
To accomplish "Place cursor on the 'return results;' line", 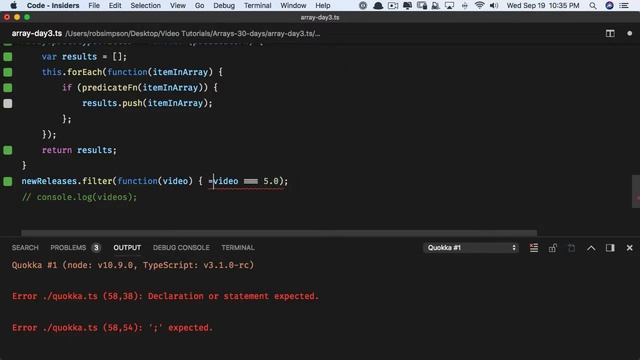I will [79, 150].
